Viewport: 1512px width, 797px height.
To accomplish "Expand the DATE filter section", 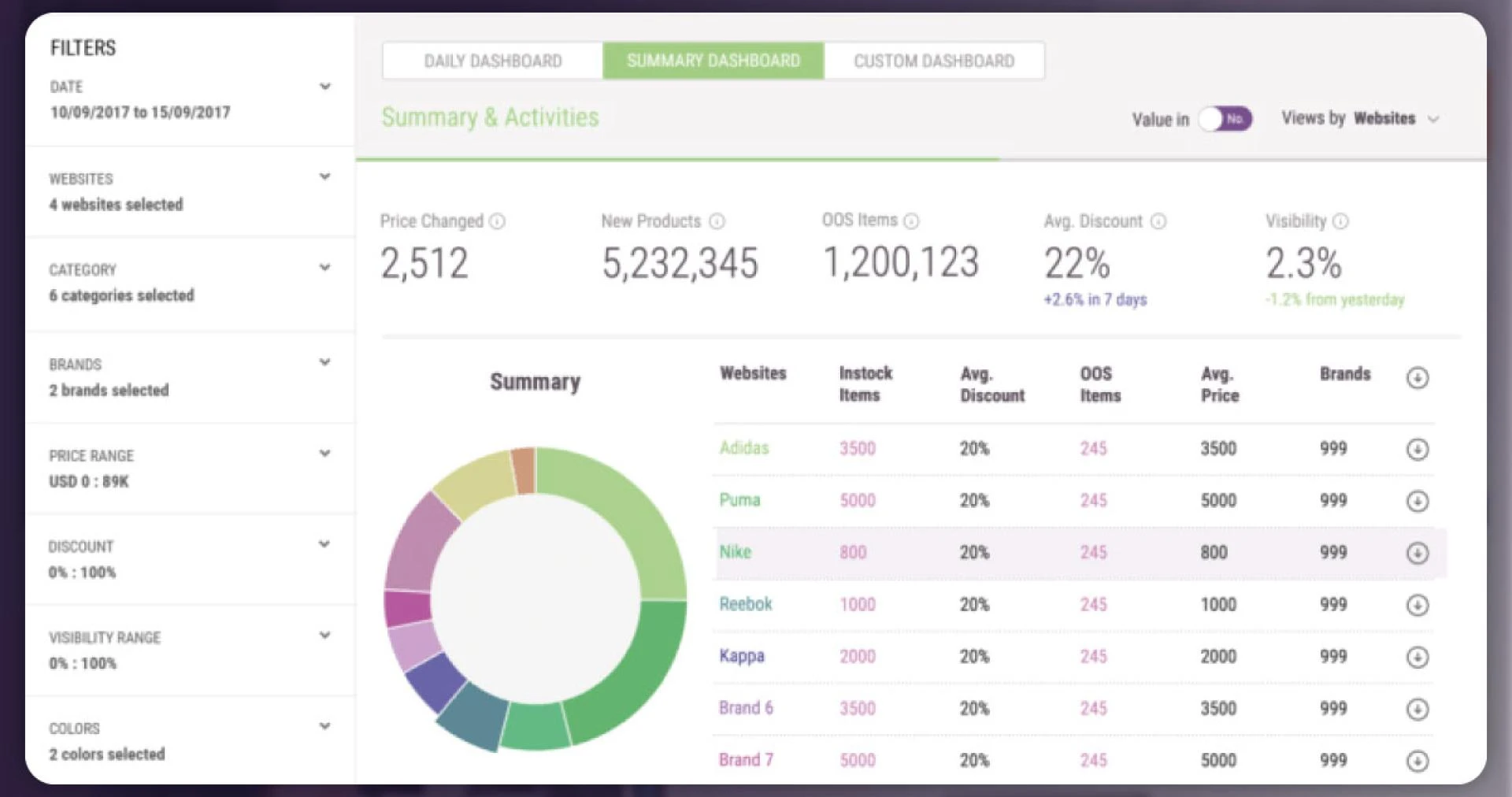I will pyautogui.click(x=325, y=87).
